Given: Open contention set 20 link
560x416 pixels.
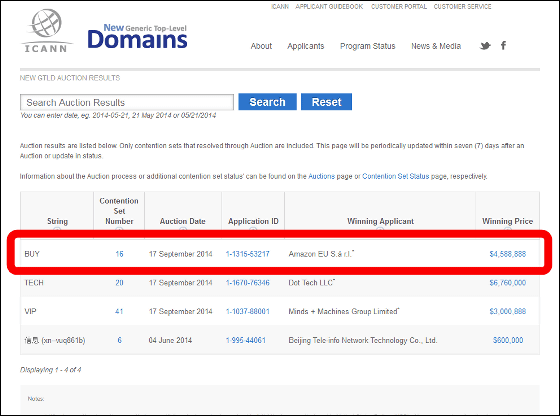Looking at the screenshot, I should [x=119, y=283].
